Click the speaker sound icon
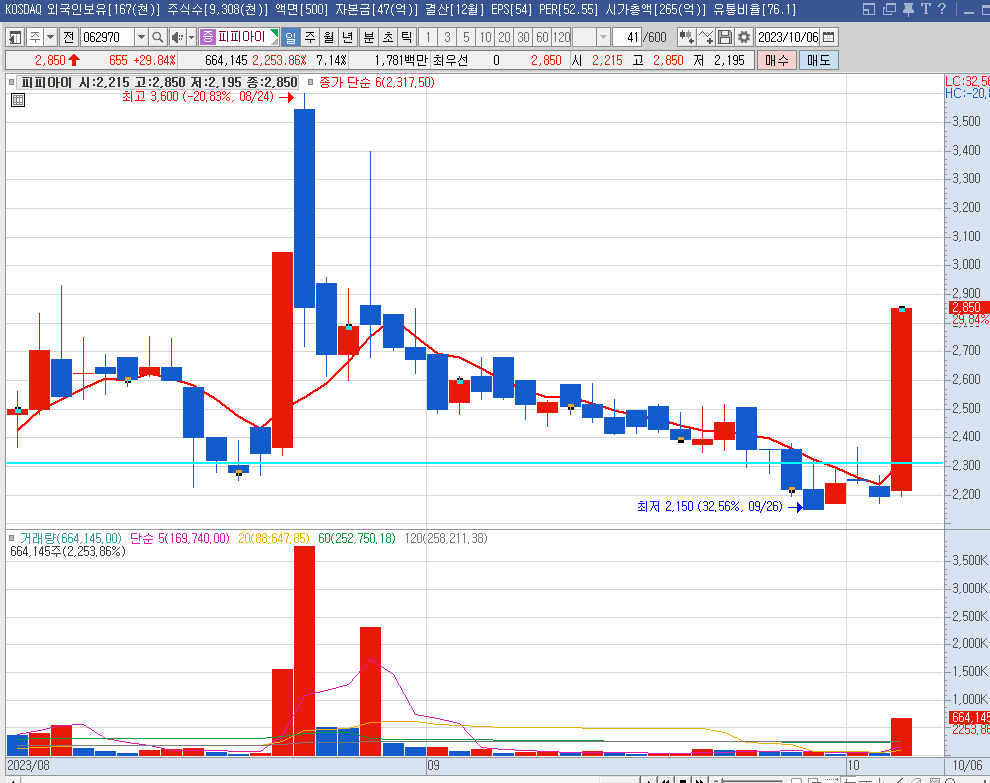The image size is (990, 783). pyautogui.click(x=177, y=37)
